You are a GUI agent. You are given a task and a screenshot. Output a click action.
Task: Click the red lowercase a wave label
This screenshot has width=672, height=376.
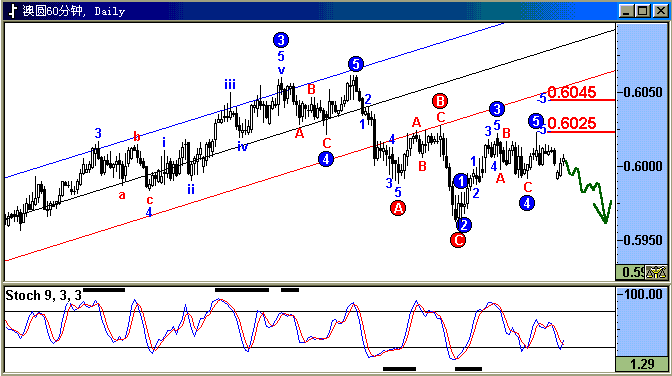pyautogui.click(x=122, y=196)
